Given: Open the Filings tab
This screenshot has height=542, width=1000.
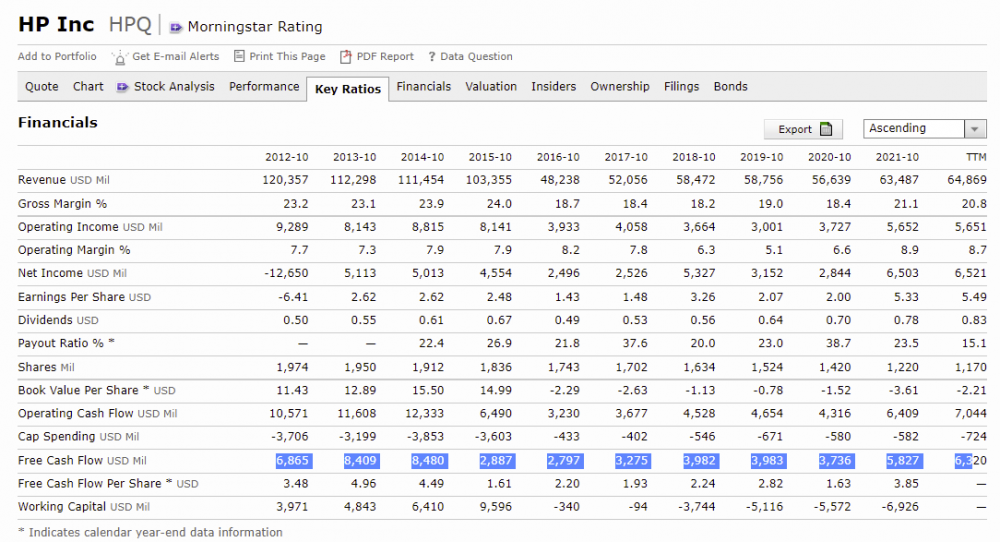Looking at the screenshot, I should pos(681,87).
